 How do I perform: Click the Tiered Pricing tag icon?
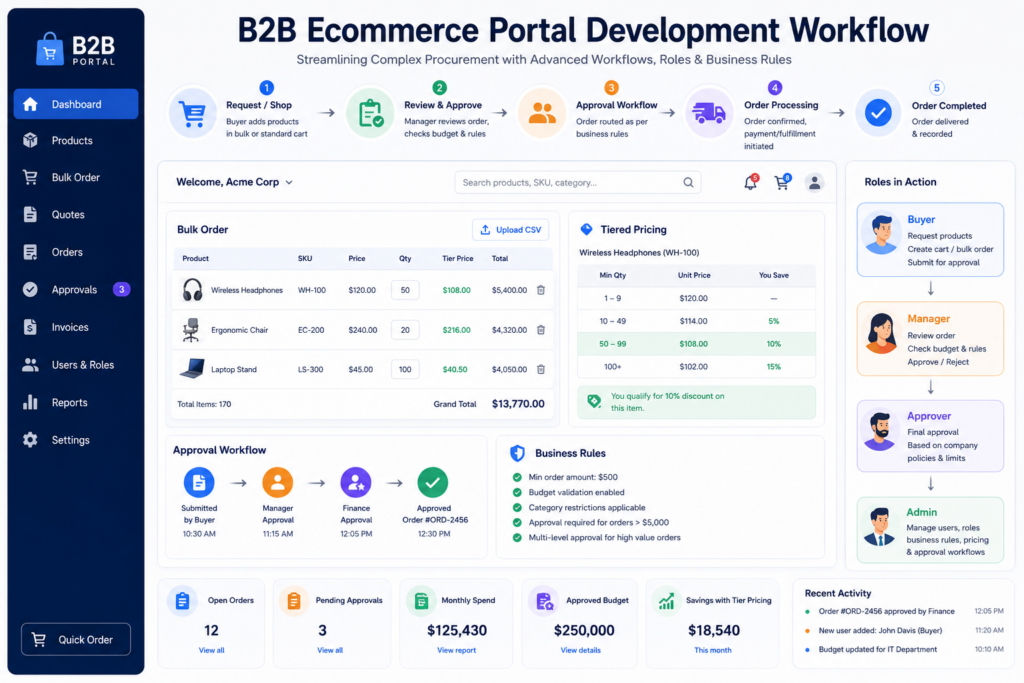tap(586, 229)
